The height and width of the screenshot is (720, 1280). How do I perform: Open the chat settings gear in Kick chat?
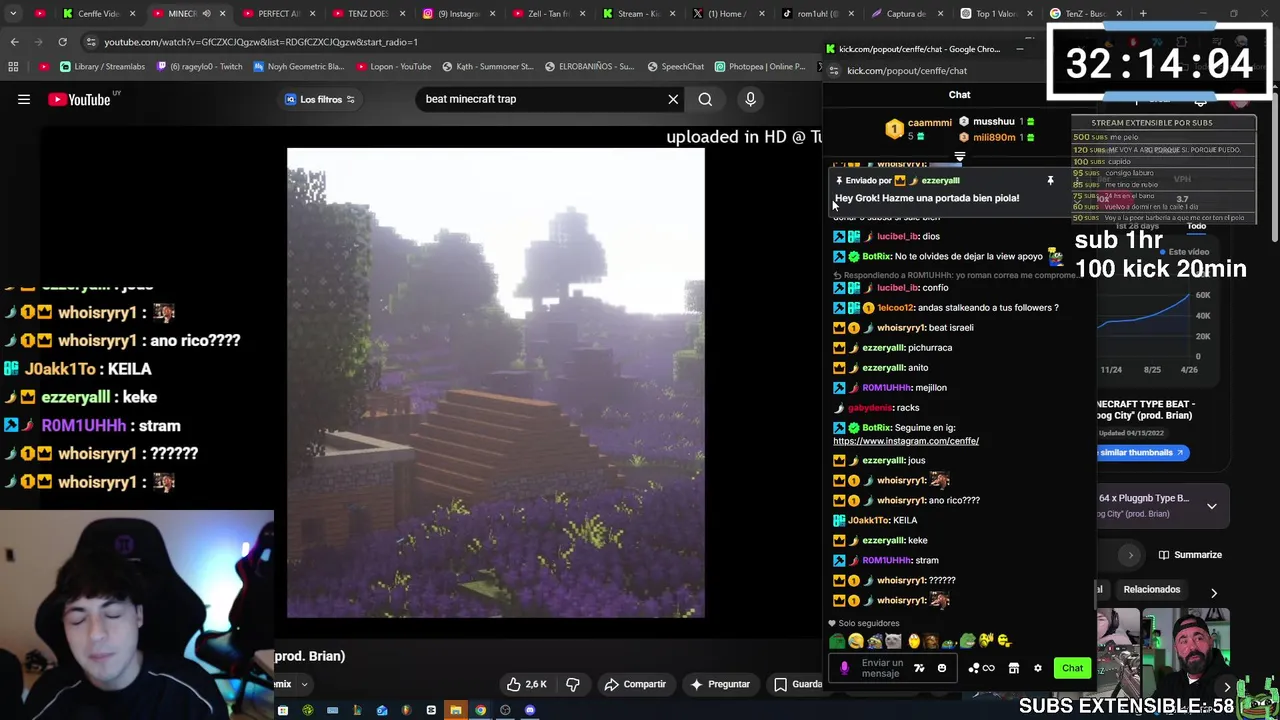coord(1037,668)
